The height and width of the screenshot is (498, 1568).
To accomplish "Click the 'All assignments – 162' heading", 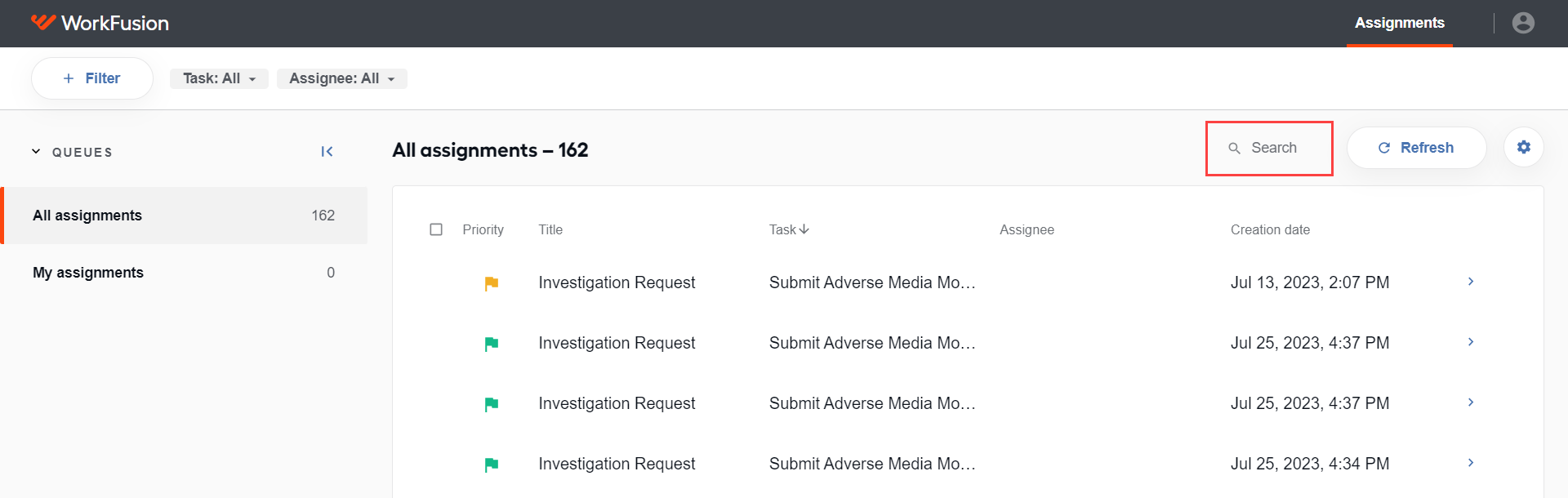I will [x=490, y=150].
